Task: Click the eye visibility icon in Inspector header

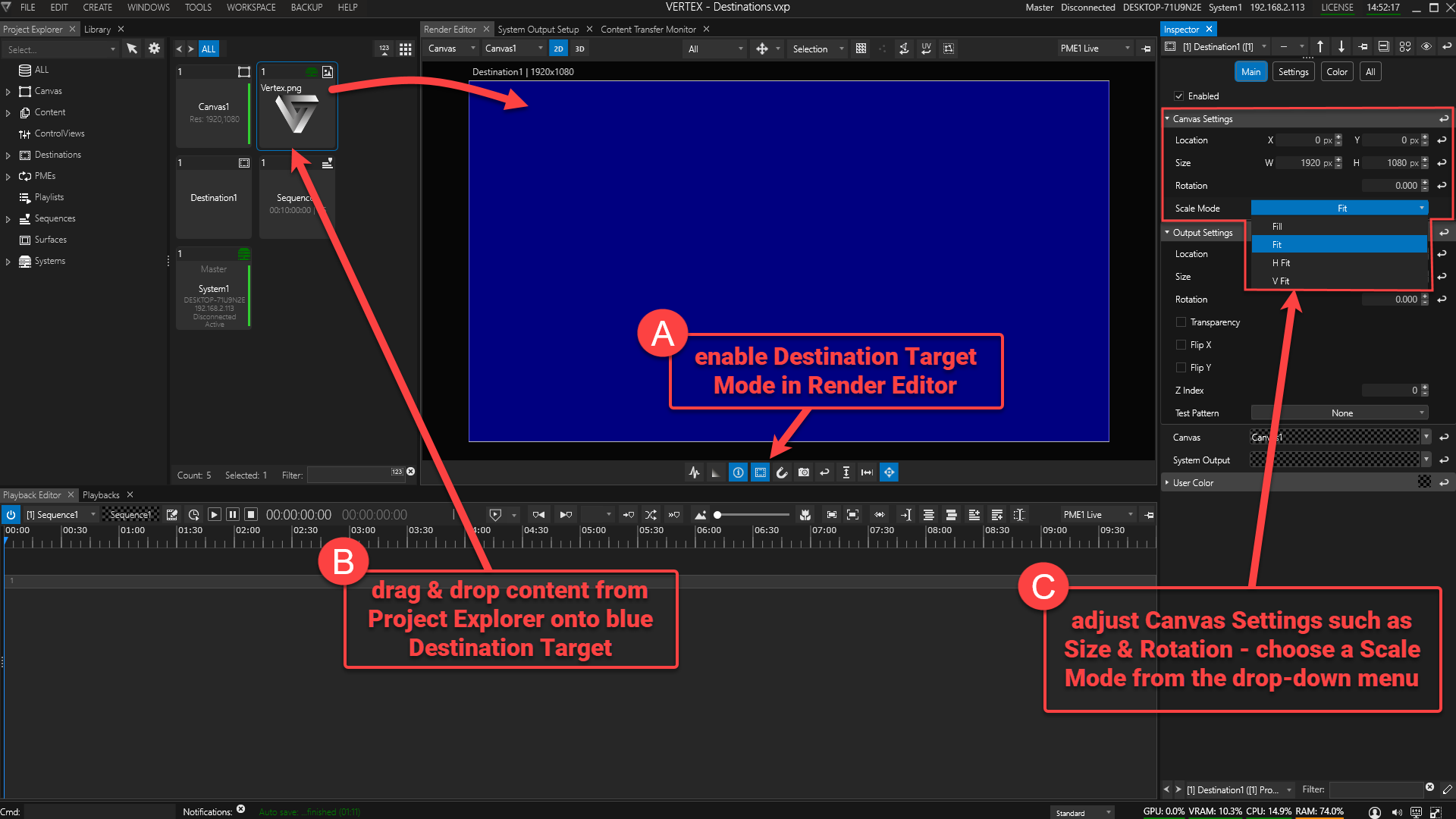Action: coord(1426,46)
